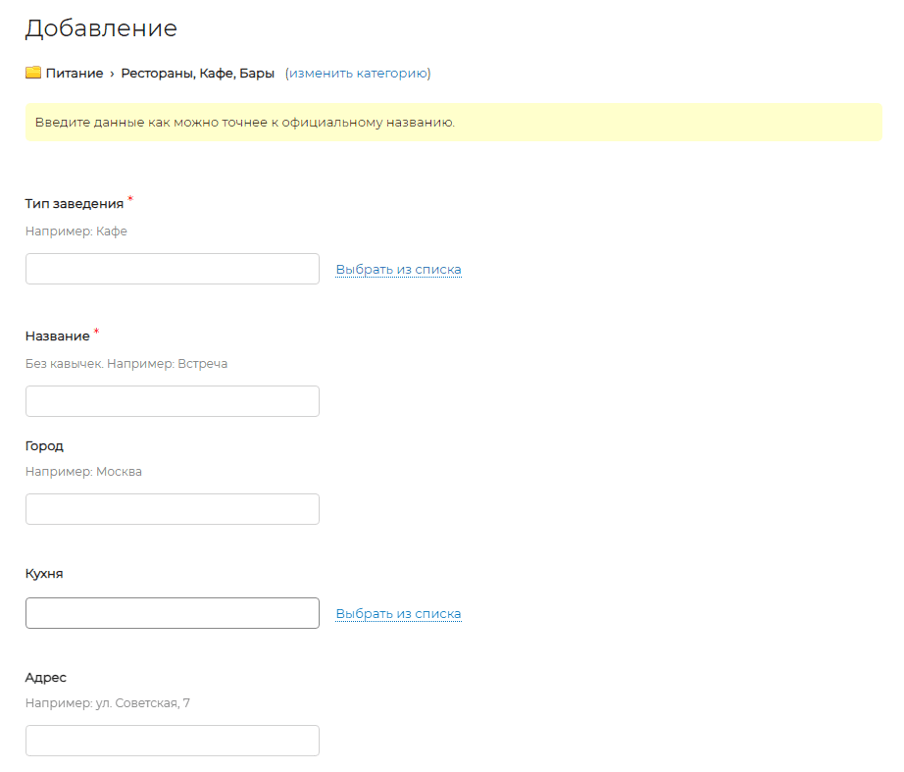Click the Тип заведения field label
904x772 pixels.
(x=74, y=203)
